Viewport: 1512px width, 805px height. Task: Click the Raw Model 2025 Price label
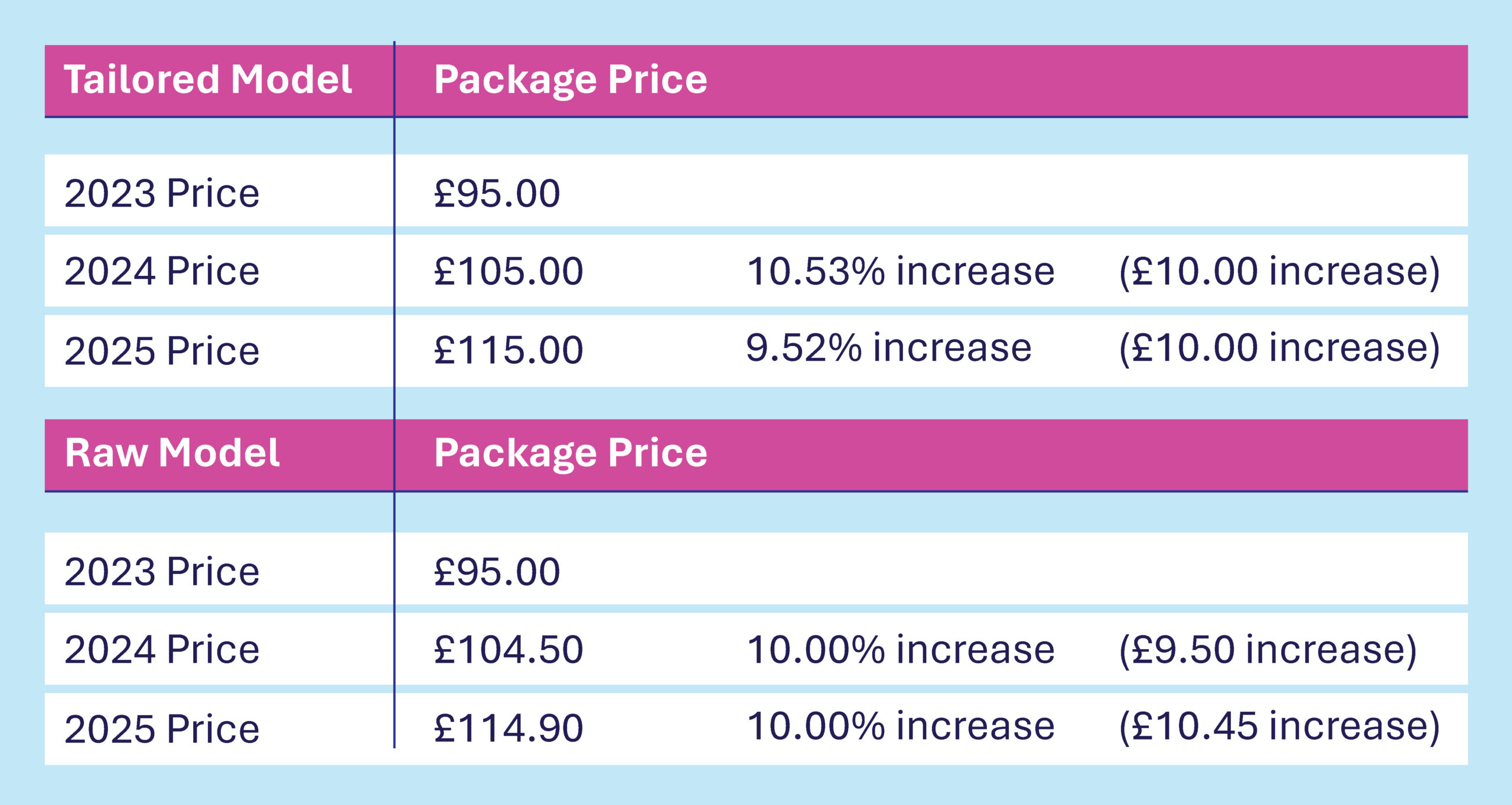pos(162,729)
